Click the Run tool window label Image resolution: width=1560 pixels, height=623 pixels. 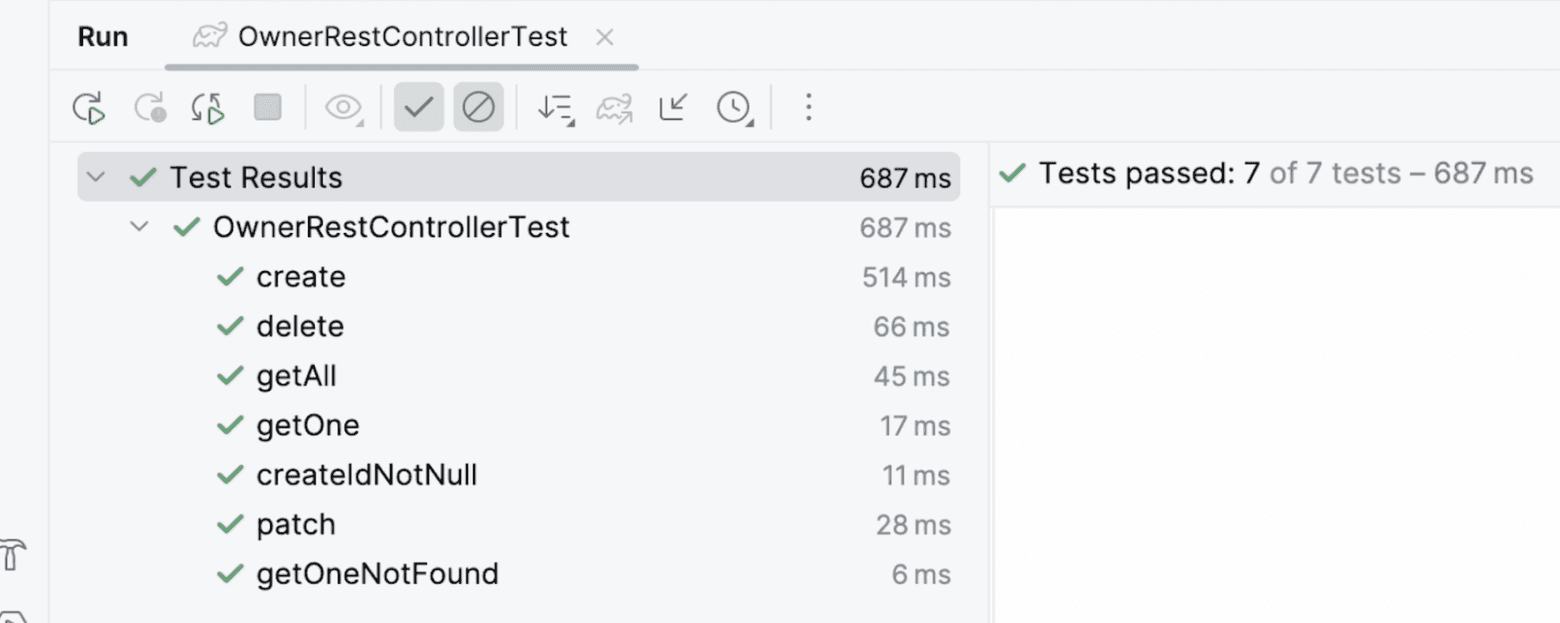[x=103, y=37]
